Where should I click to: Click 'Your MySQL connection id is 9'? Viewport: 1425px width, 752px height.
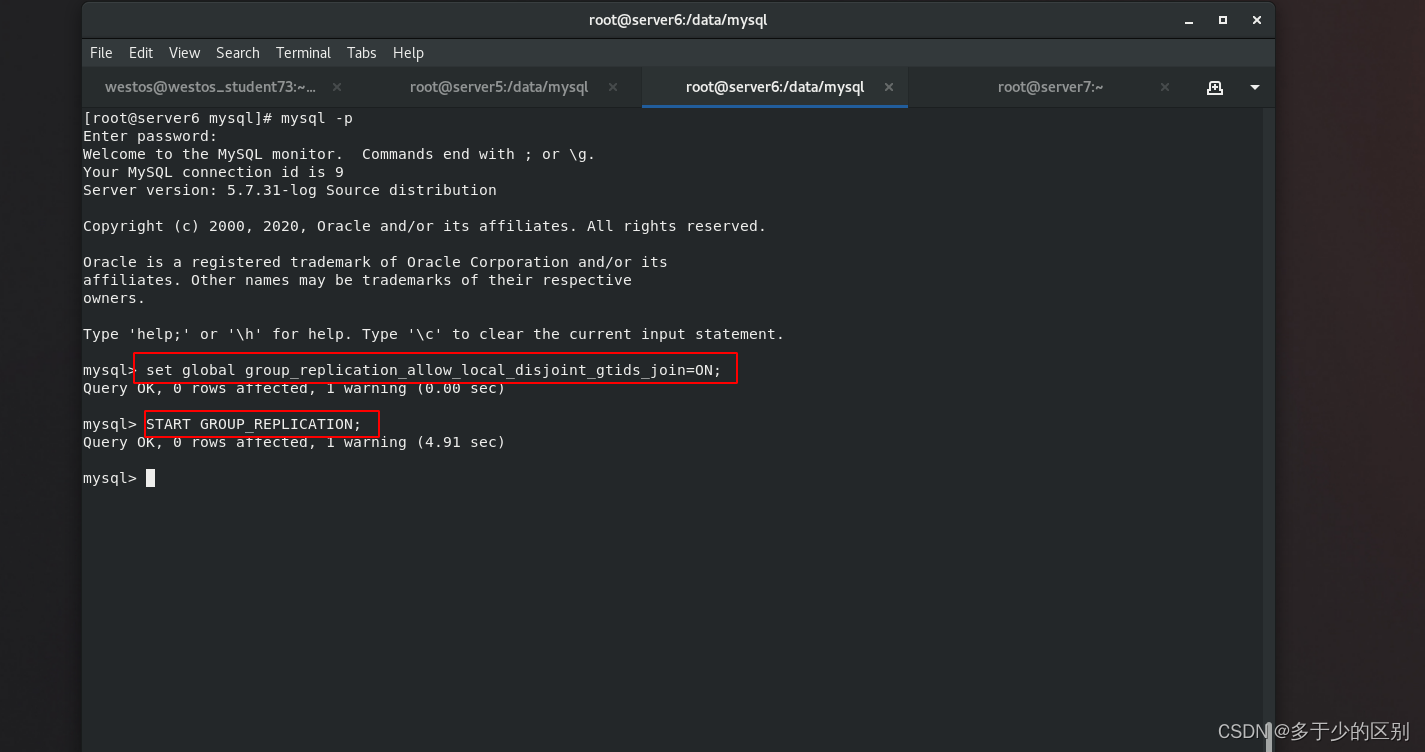[213, 172]
